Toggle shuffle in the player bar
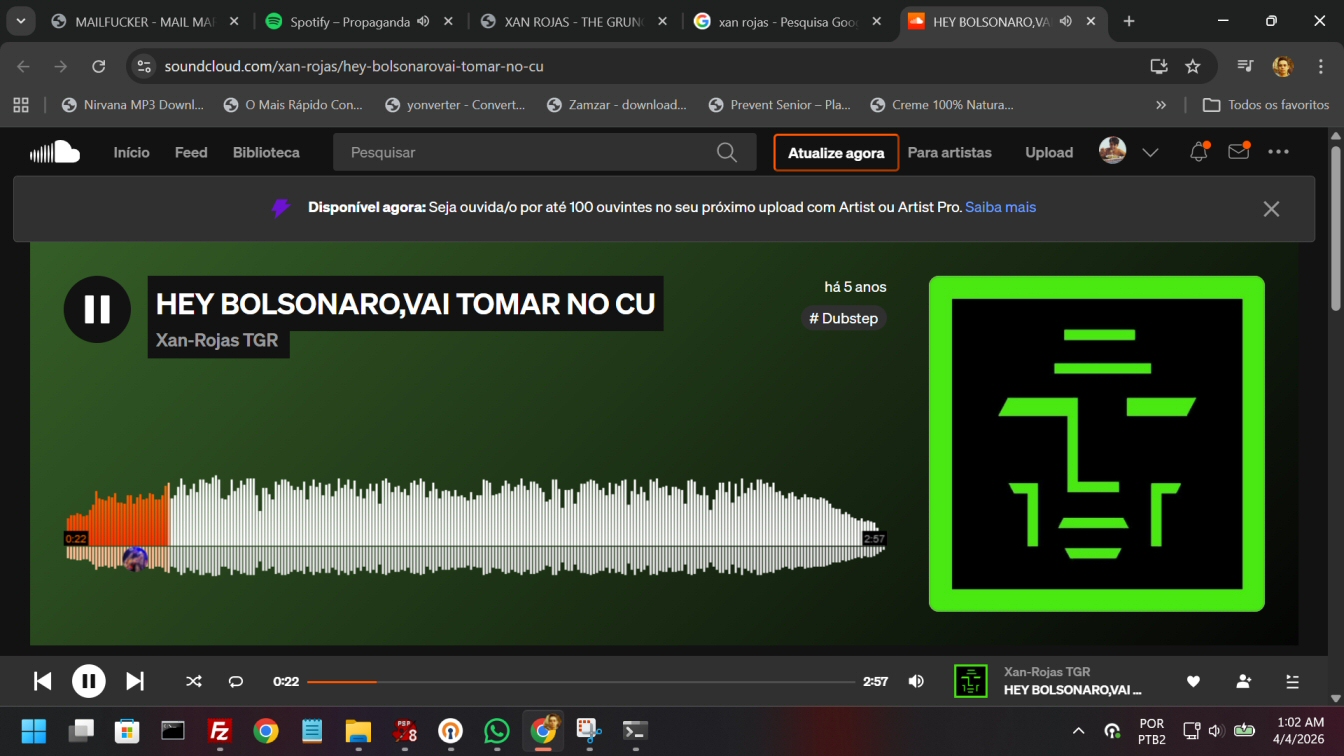1344x756 pixels. tap(194, 681)
